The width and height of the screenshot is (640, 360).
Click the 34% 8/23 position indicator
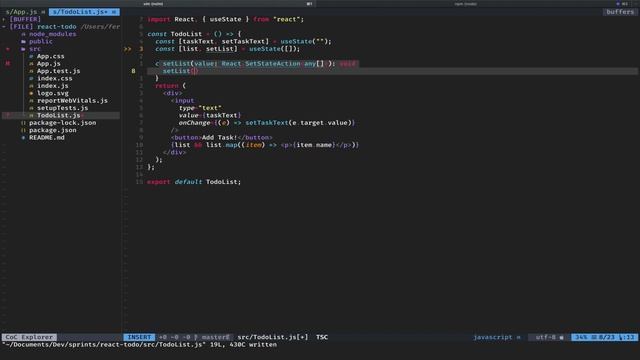(x=604, y=337)
